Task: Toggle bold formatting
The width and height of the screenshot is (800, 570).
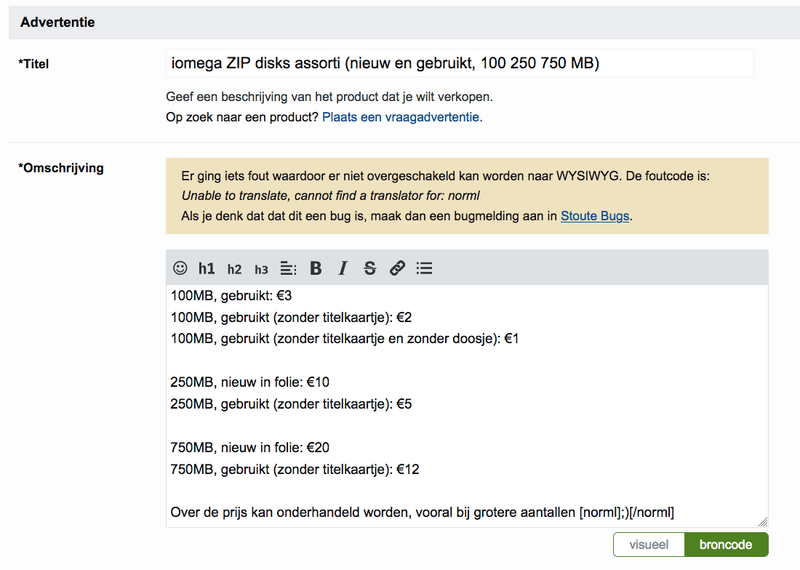Action: coord(316,268)
